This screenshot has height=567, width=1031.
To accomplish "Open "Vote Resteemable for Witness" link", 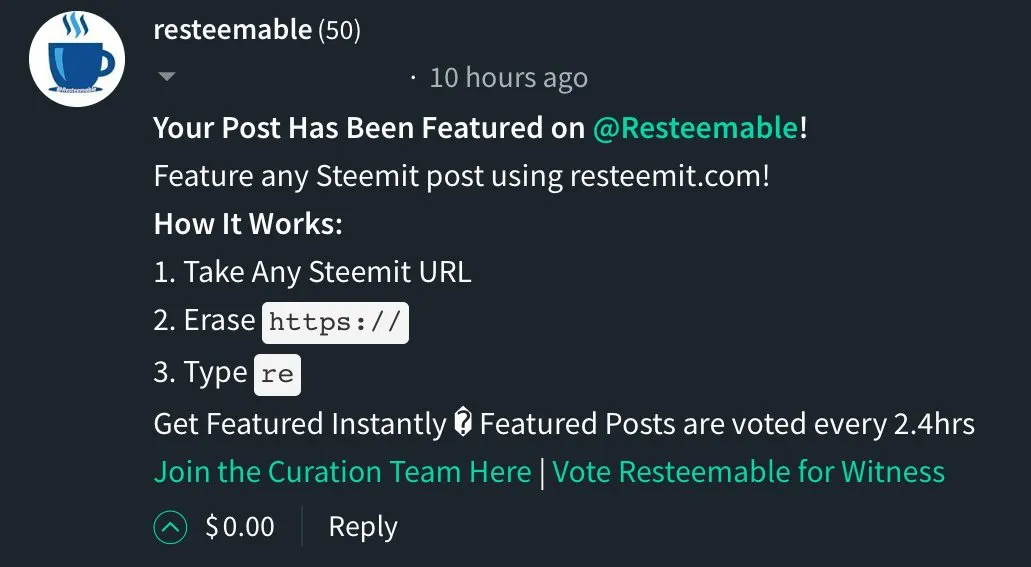I will click(748, 472).
